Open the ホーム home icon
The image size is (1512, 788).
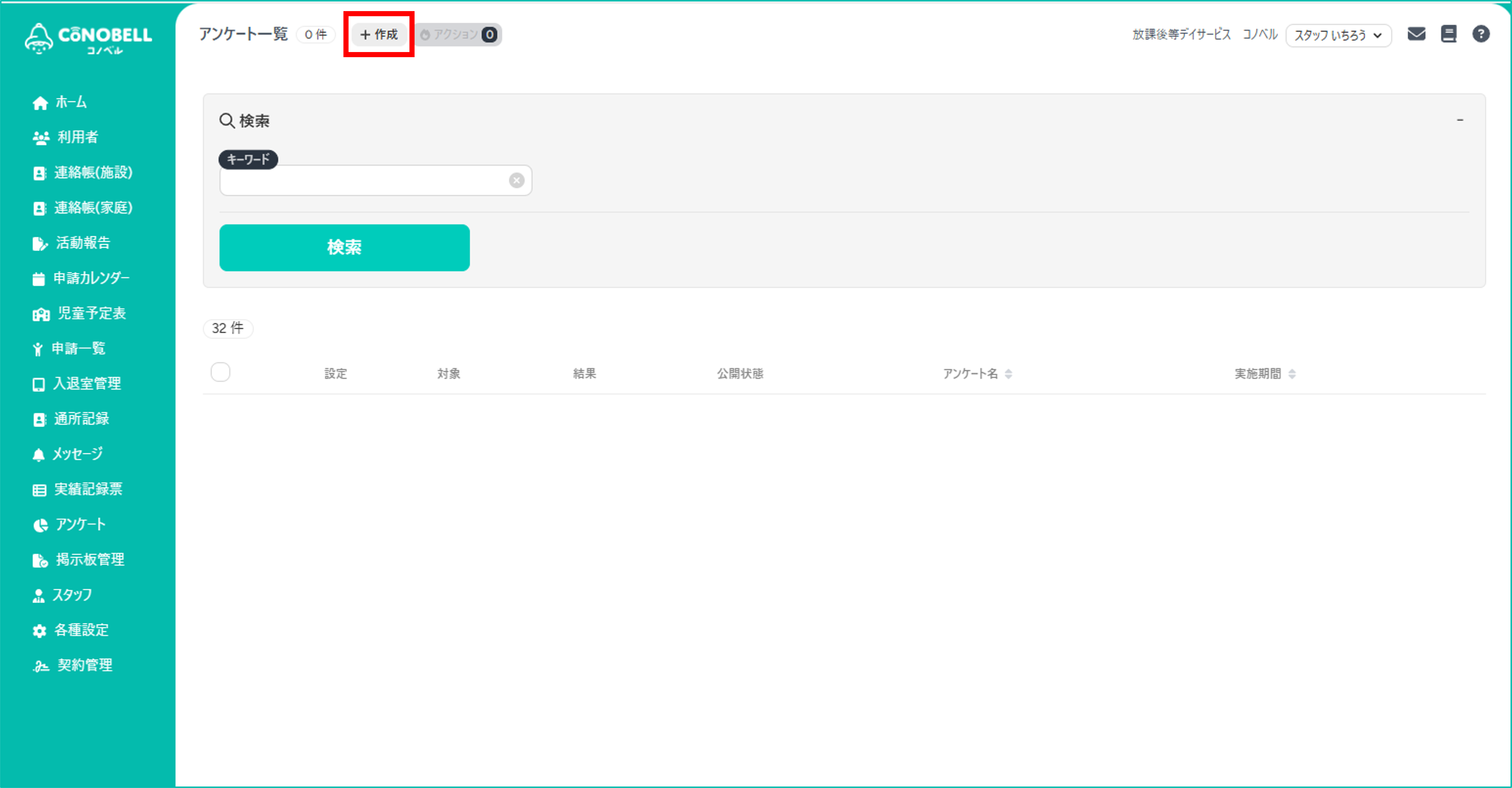pos(40,103)
